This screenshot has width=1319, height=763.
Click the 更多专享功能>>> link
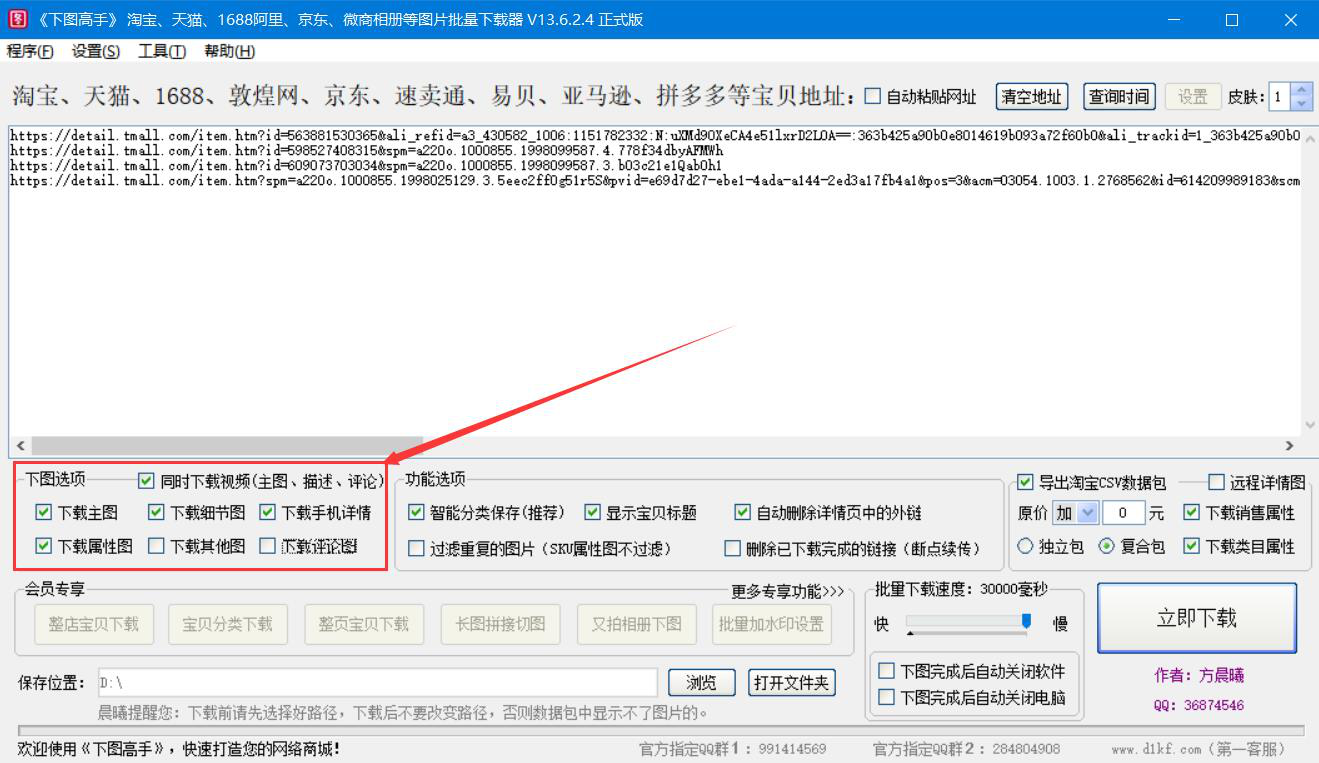point(788,591)
